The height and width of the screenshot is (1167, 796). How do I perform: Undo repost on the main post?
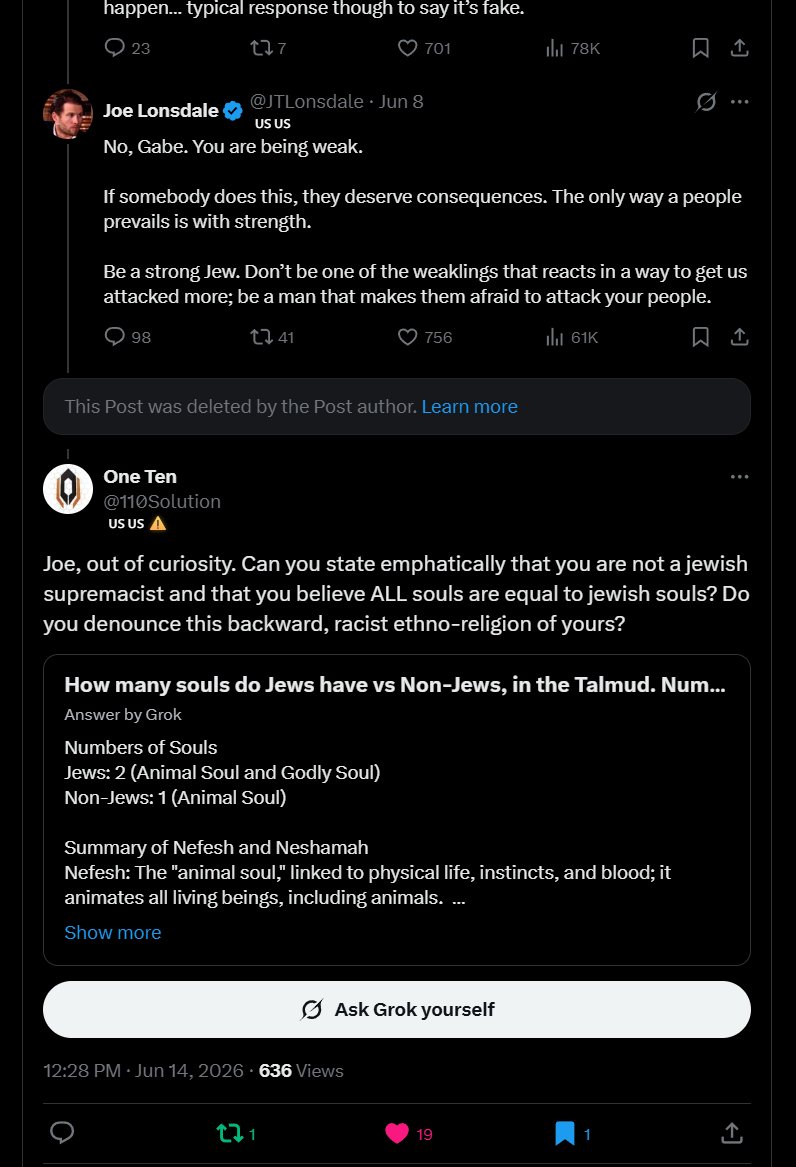click(x=236, y=1134)
